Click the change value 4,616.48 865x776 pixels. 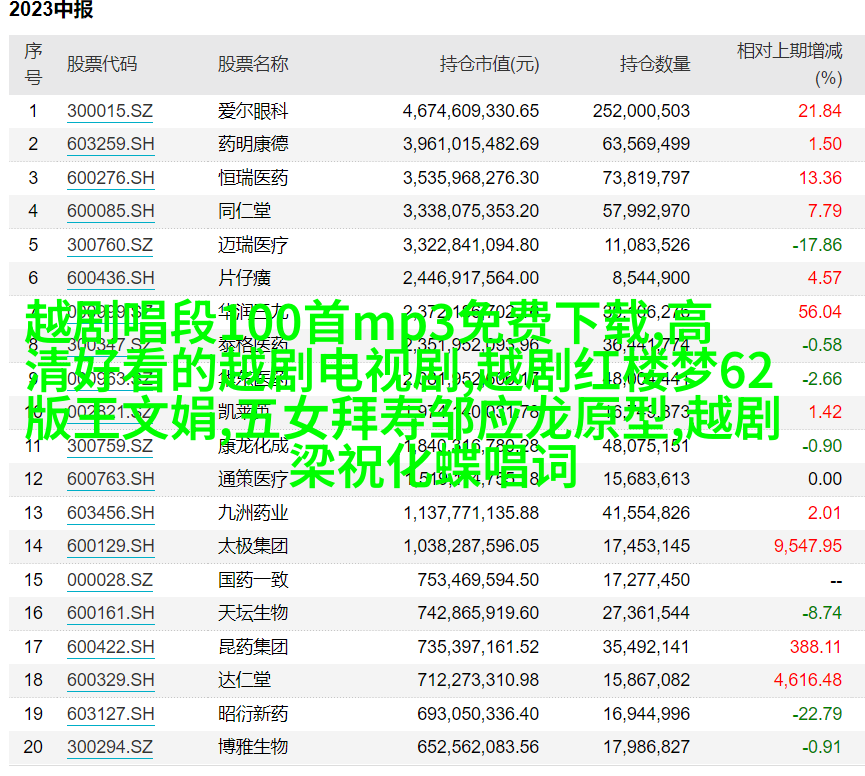coord(808,680)
